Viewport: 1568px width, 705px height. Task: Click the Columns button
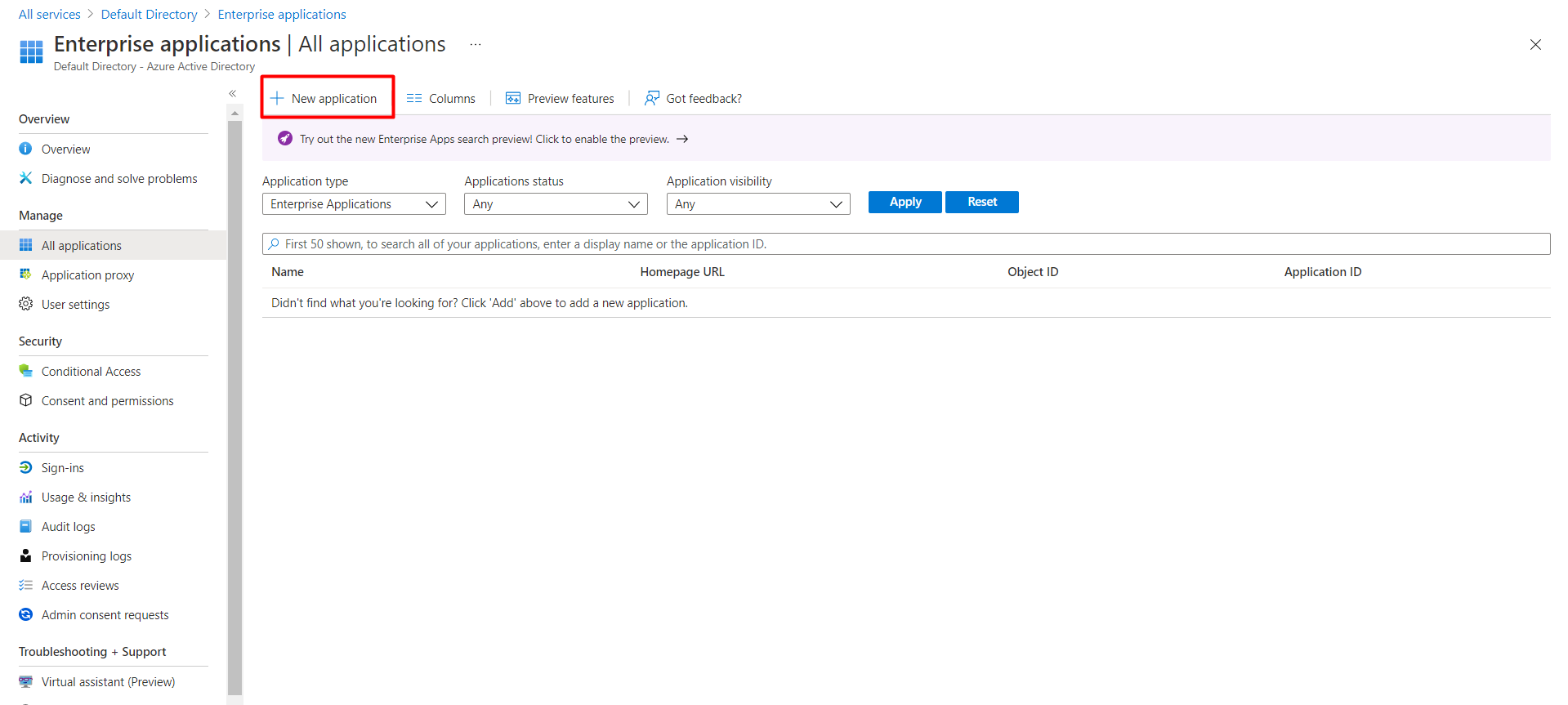pyautogui.click(x=441, y=98)
